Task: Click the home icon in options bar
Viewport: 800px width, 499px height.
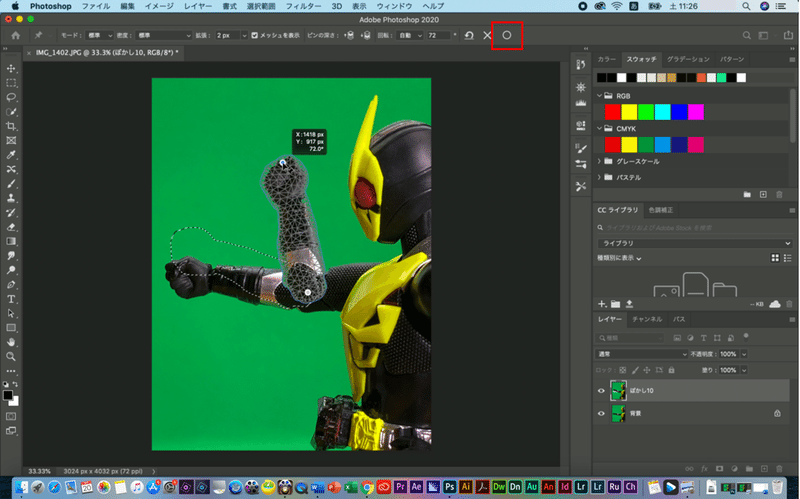Action: tap(16, 35)
